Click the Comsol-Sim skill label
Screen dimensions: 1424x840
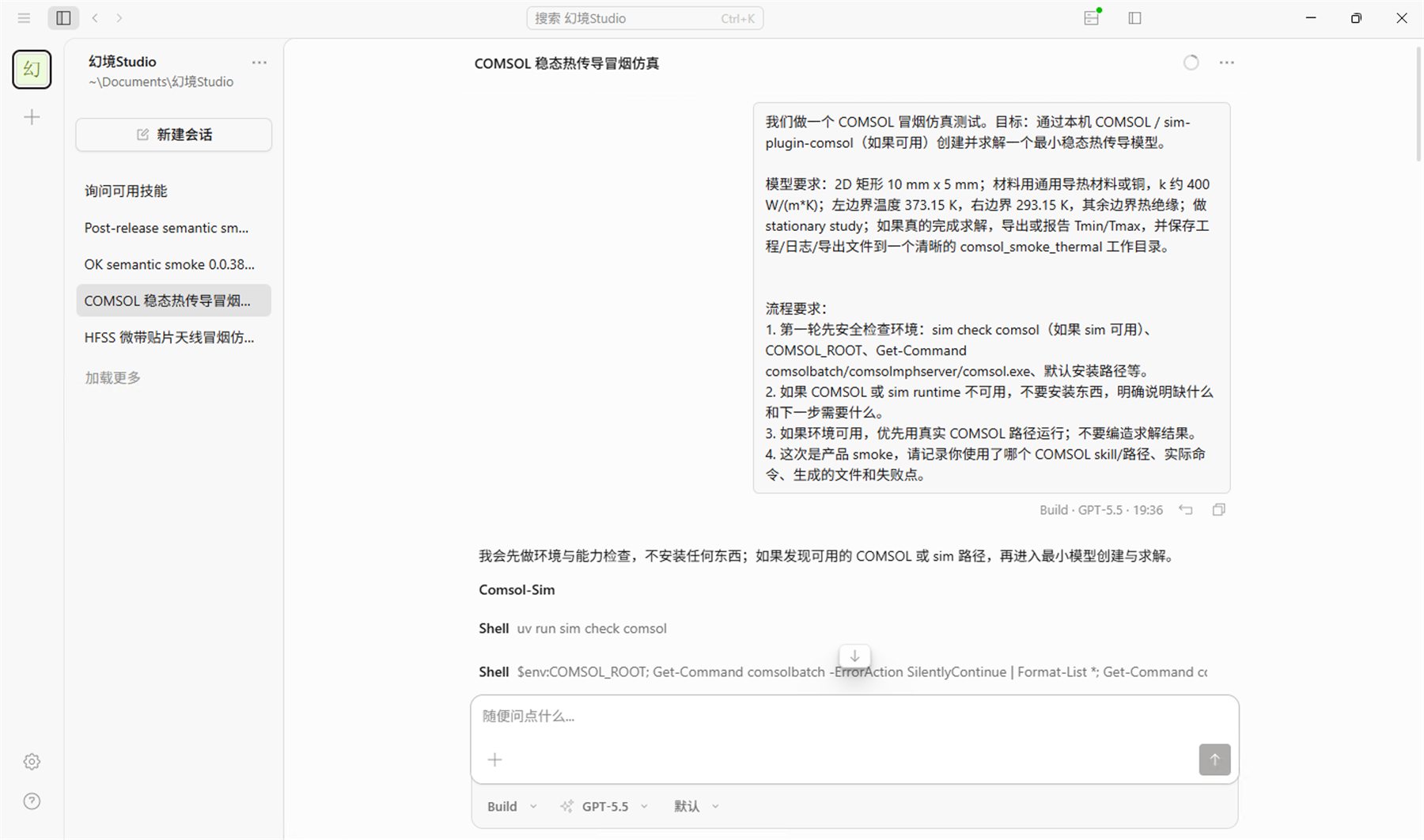coord(517,589)
